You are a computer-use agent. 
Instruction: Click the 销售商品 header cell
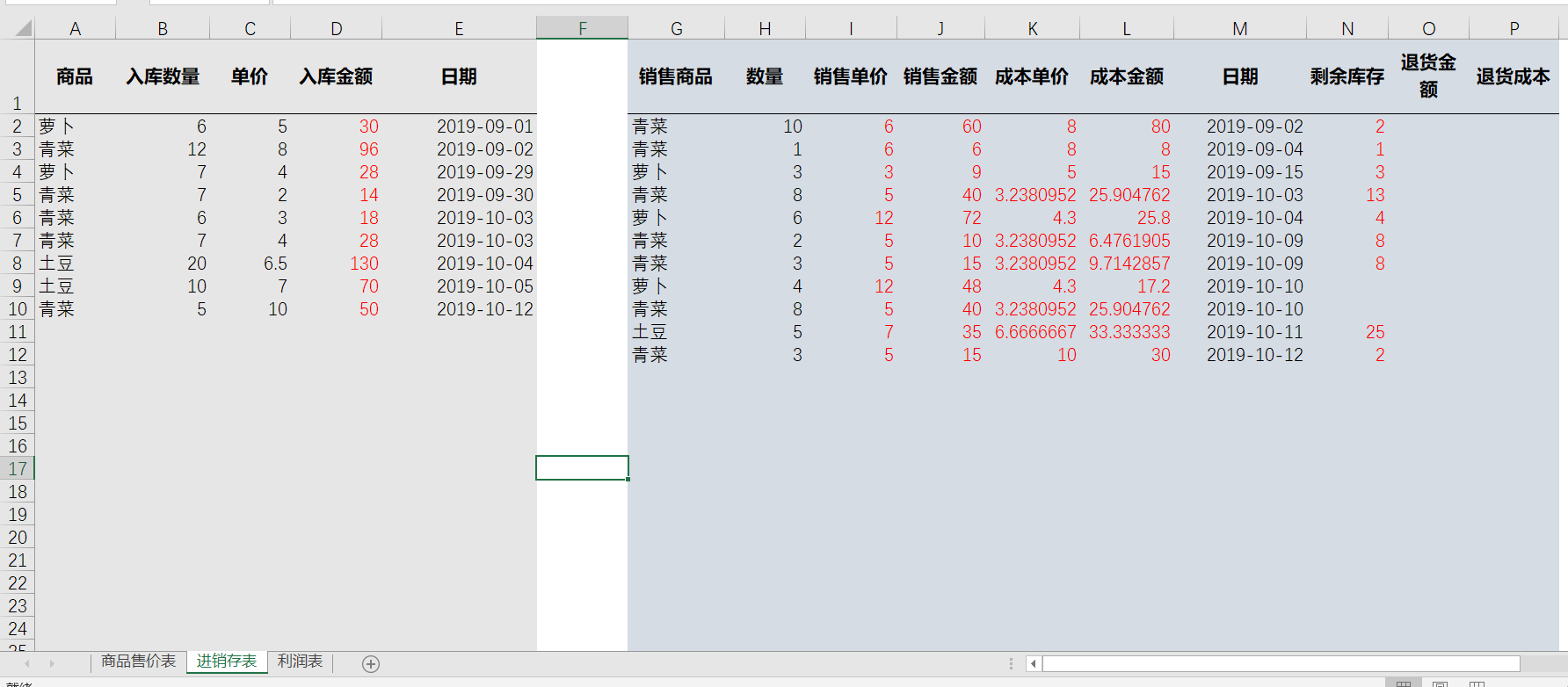coord(676,76)
